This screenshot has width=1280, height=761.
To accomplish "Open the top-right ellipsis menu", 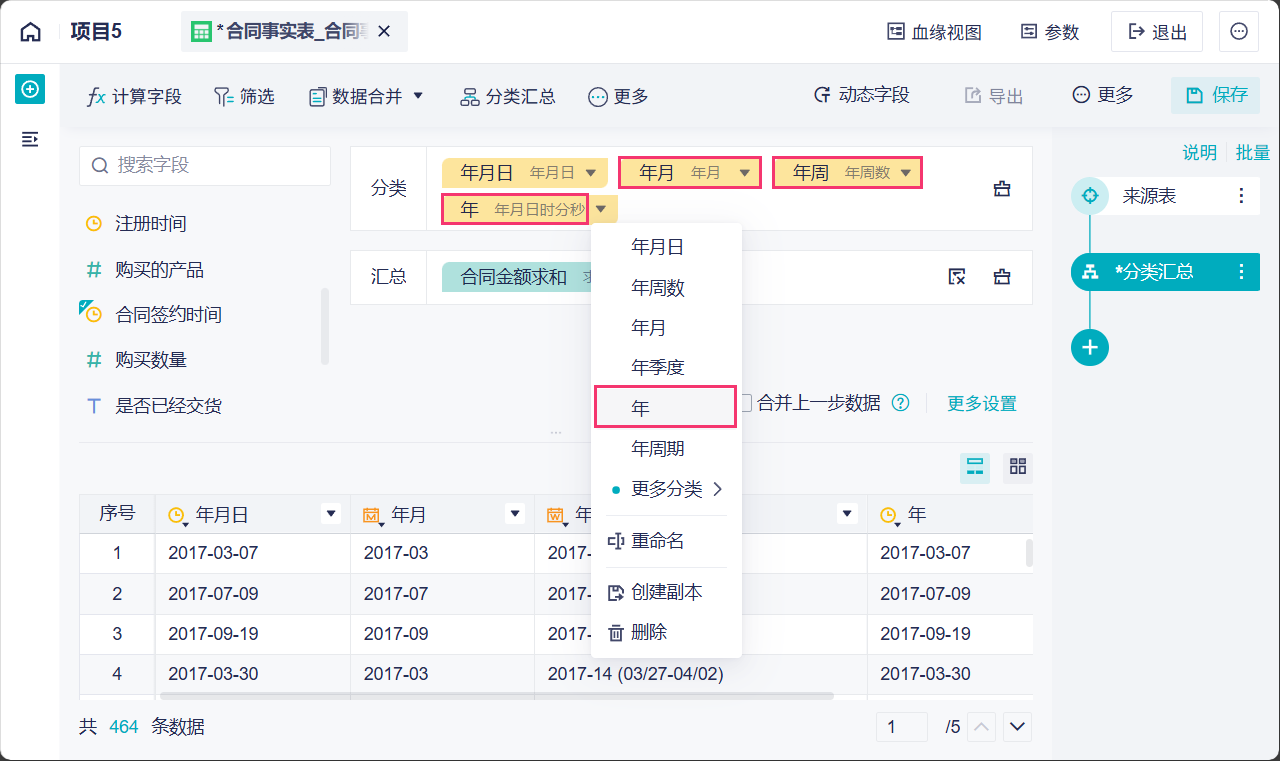I will pos(1239,32).
